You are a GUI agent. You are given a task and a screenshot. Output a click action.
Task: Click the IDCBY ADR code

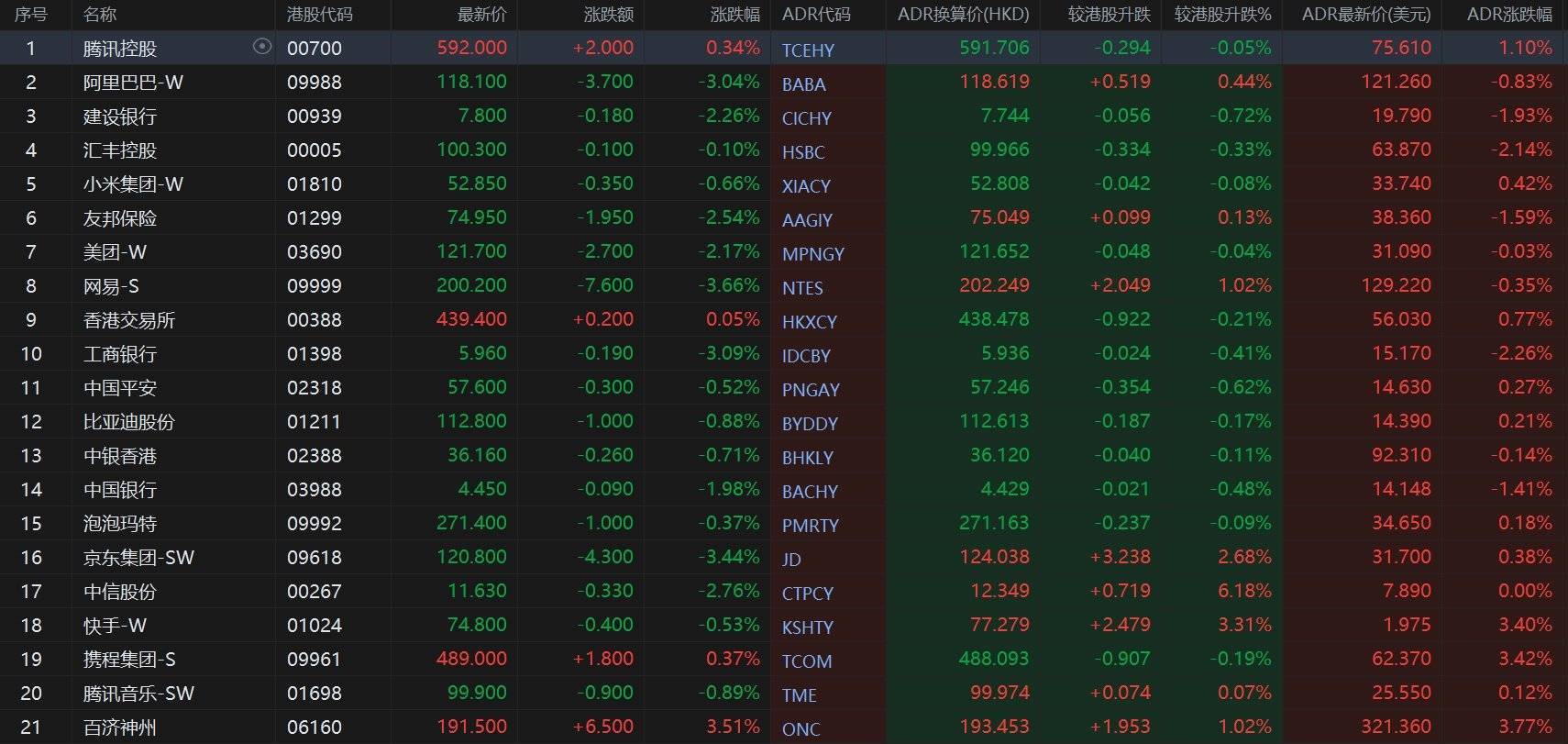(x=806, y=356)
